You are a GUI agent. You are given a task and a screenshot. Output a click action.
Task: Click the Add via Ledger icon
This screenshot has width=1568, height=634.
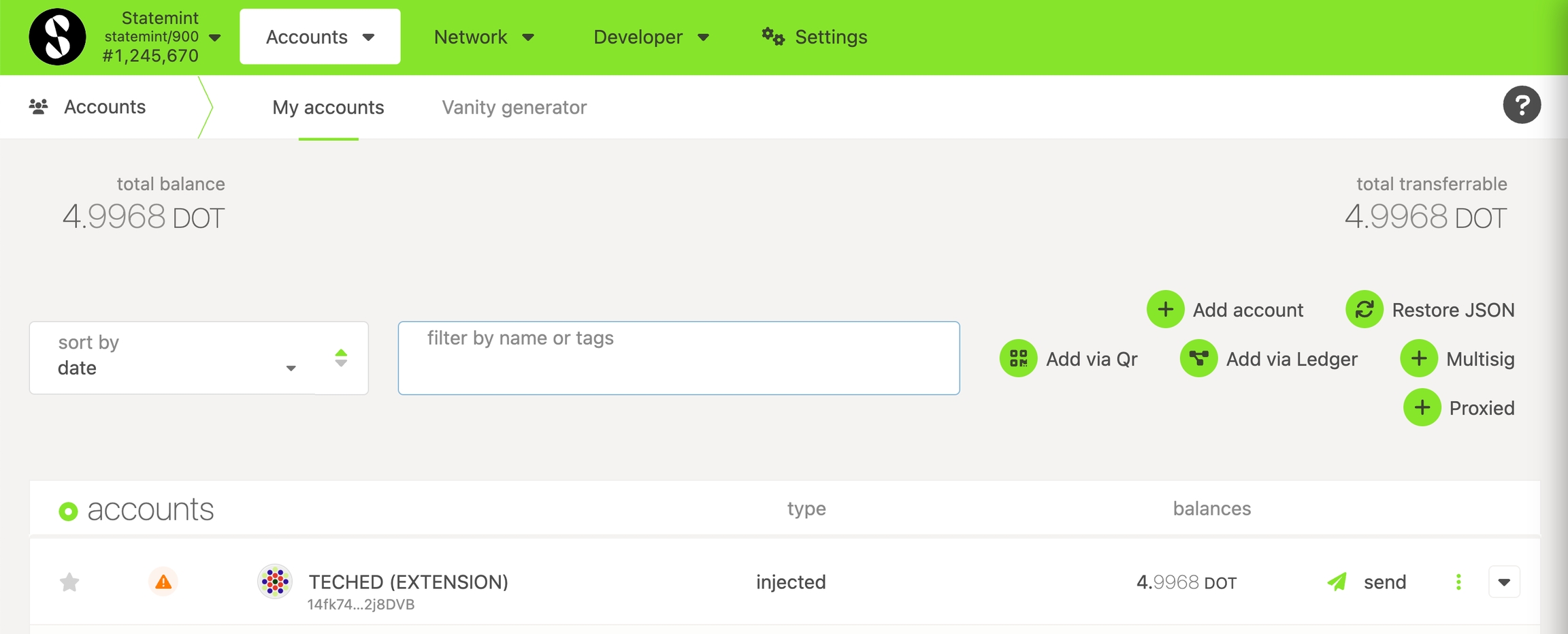click(x=1198, y=358)
